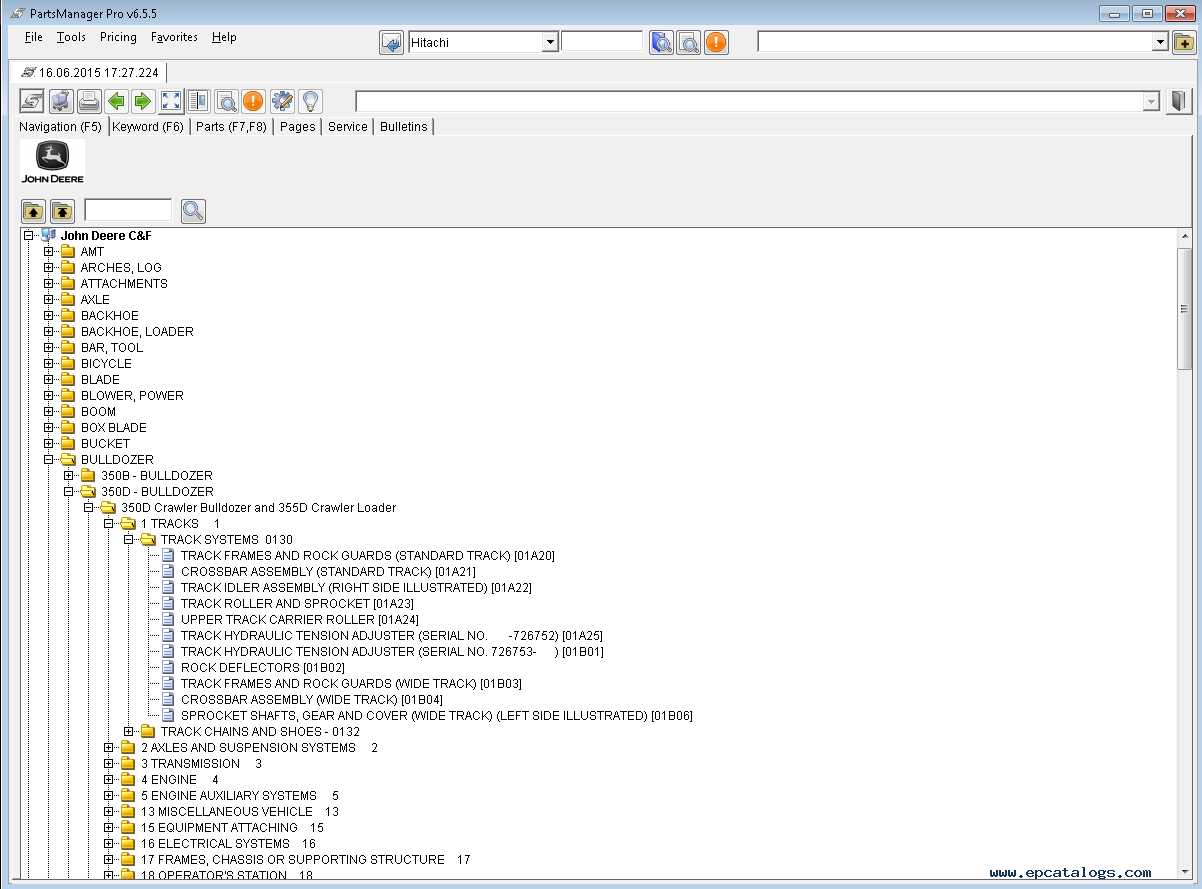Collapse the 350D - BULLDOZER node
1202x889 pixels.
coord(68,492)
